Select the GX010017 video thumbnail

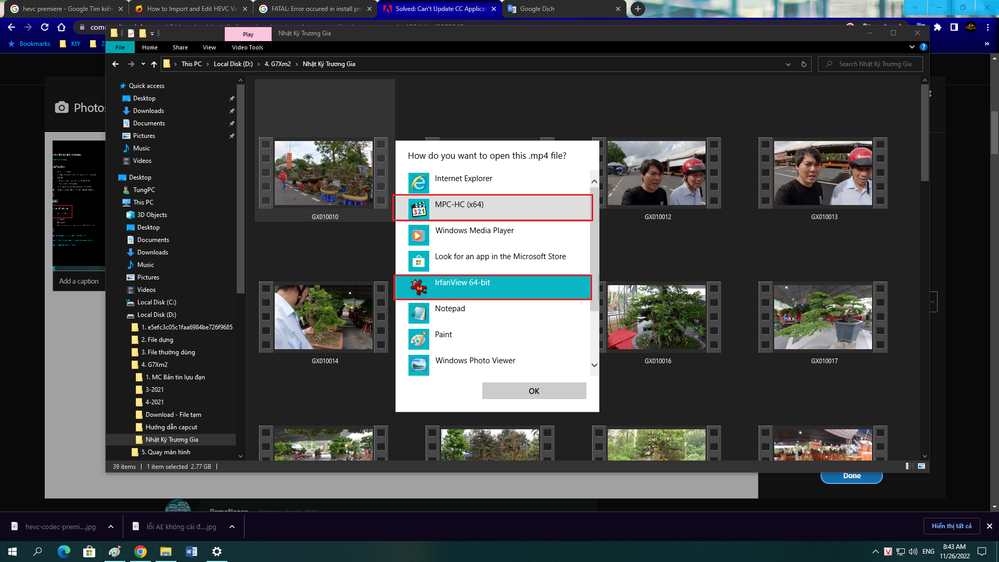click(823, 317)
